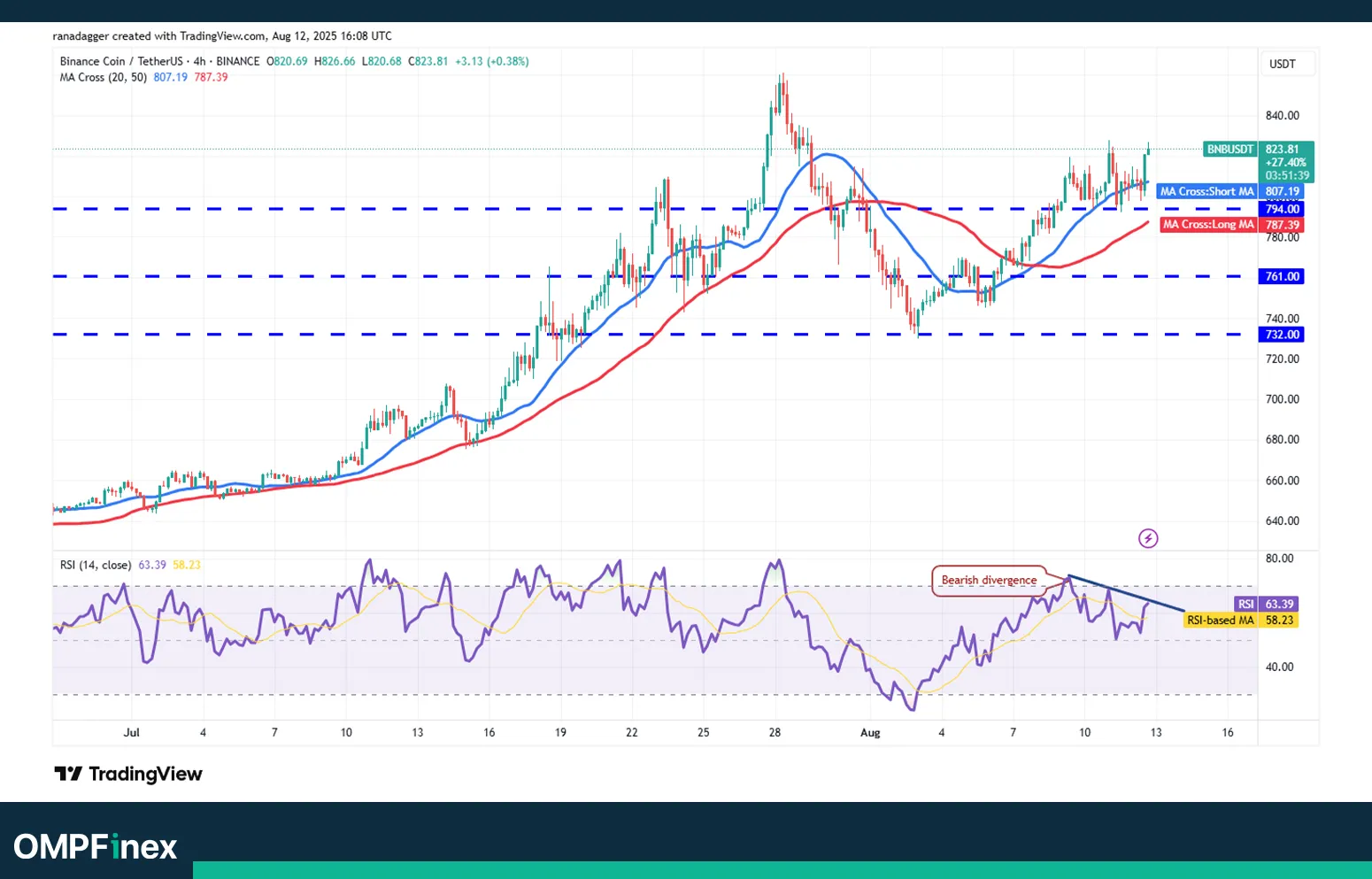Click the Binance Coin / TetherUS title
The width and height of the screenshot is (1372, 879).
point(121,61)
